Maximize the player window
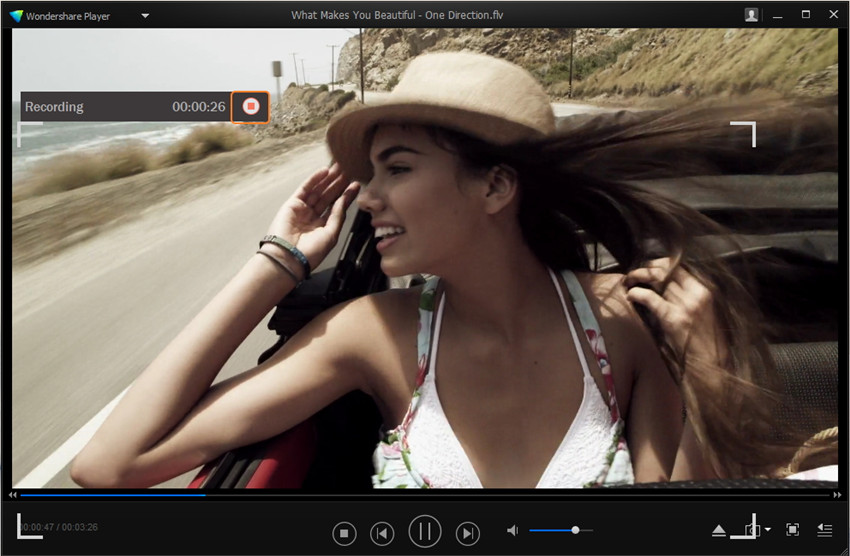 pos(806,15)
